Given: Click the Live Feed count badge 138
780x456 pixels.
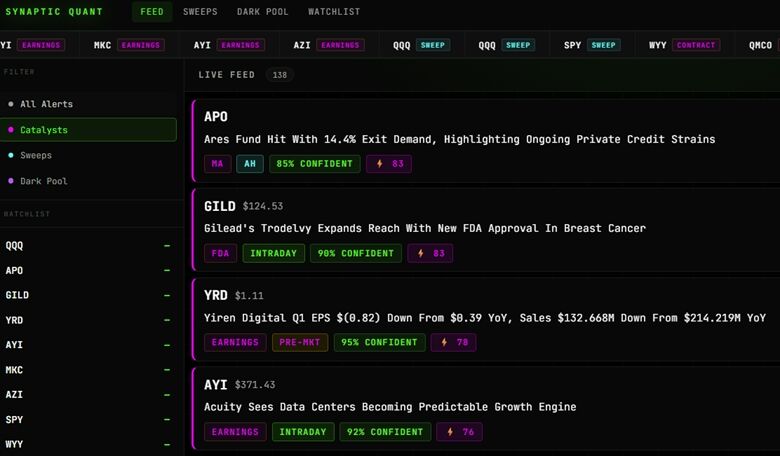Looking at the screenshot, I should [280, 75].
